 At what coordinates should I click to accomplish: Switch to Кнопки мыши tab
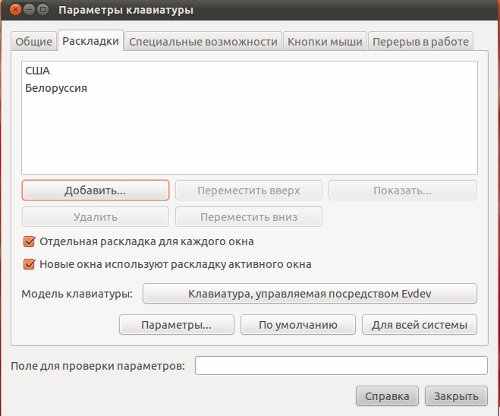coord(325,42)
